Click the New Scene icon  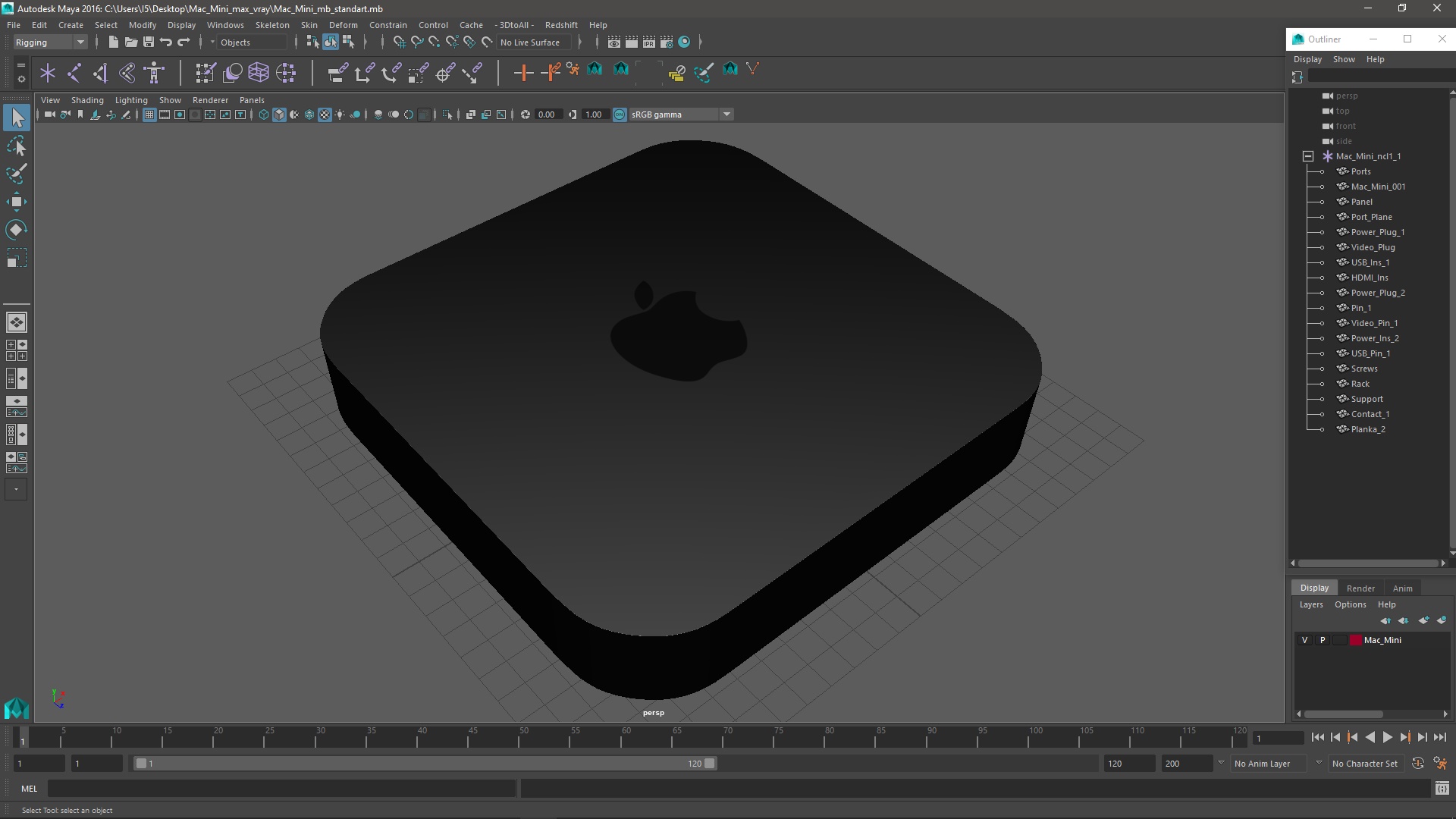coord(113,42)
